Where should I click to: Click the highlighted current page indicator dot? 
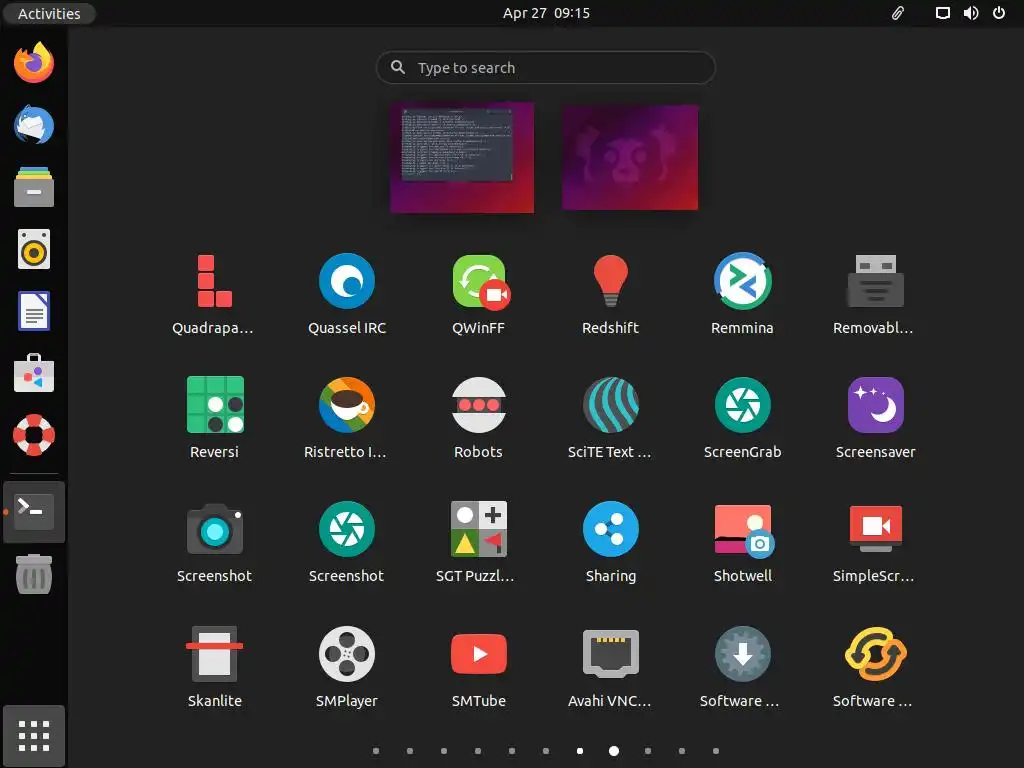(x=614, y=751)
